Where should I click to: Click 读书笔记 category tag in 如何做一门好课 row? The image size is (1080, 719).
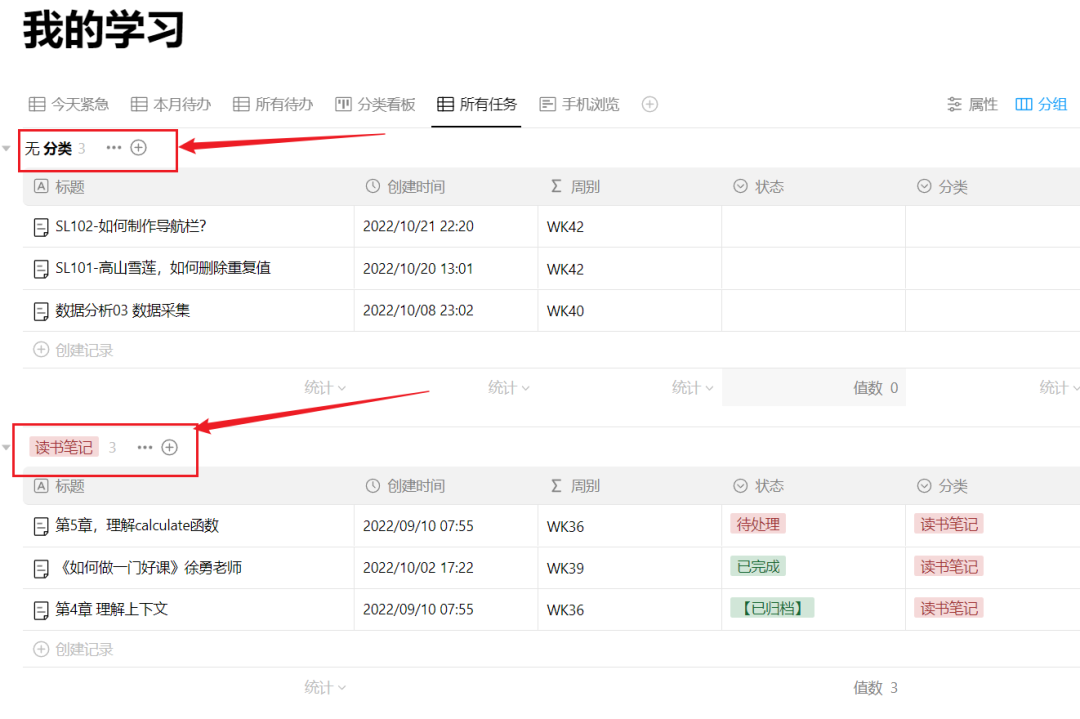click(948, 566)
